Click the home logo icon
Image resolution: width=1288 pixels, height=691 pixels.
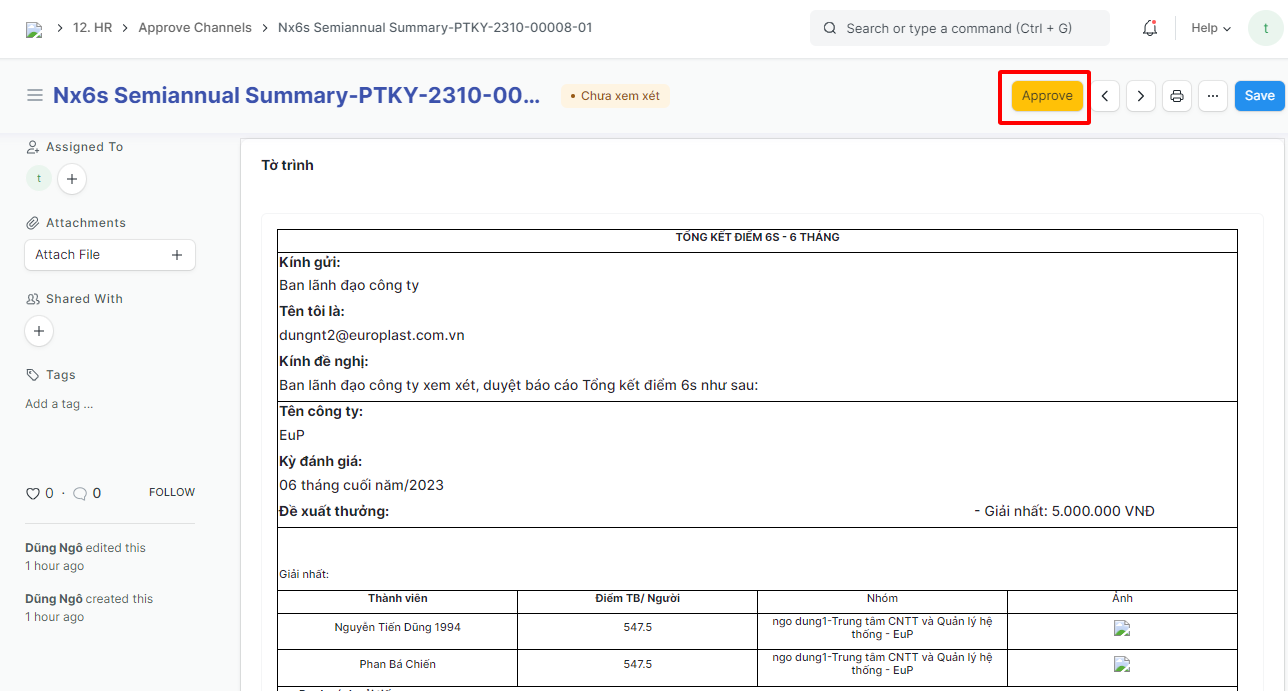click(x=35, y=29)
